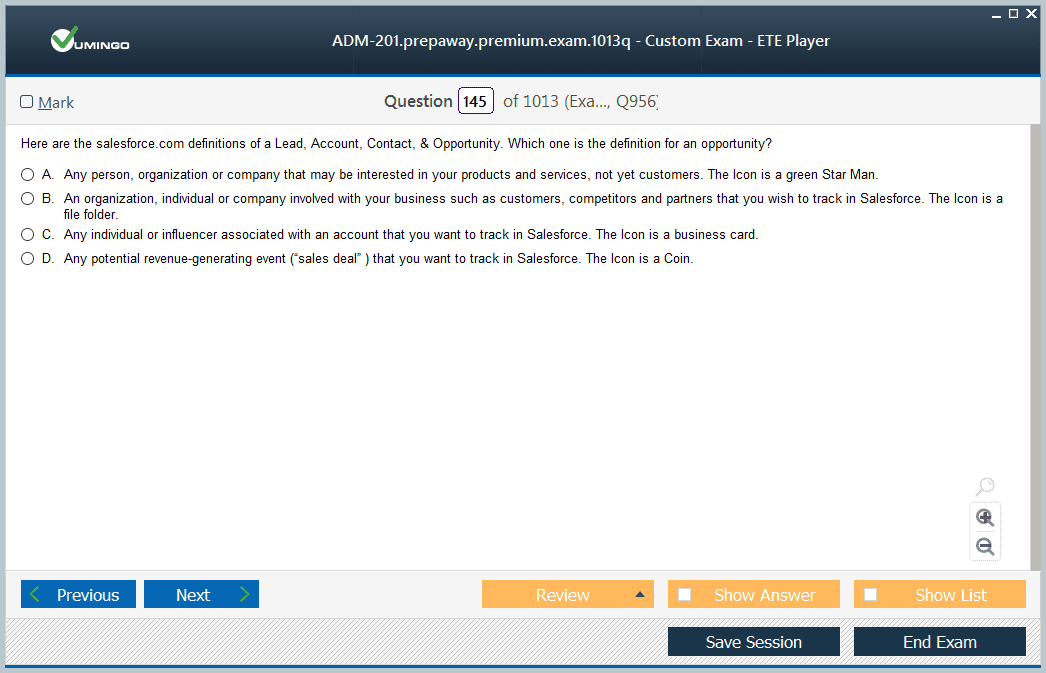
Task: Minimize the ETE Player window
Action: [x=996, y=13]
